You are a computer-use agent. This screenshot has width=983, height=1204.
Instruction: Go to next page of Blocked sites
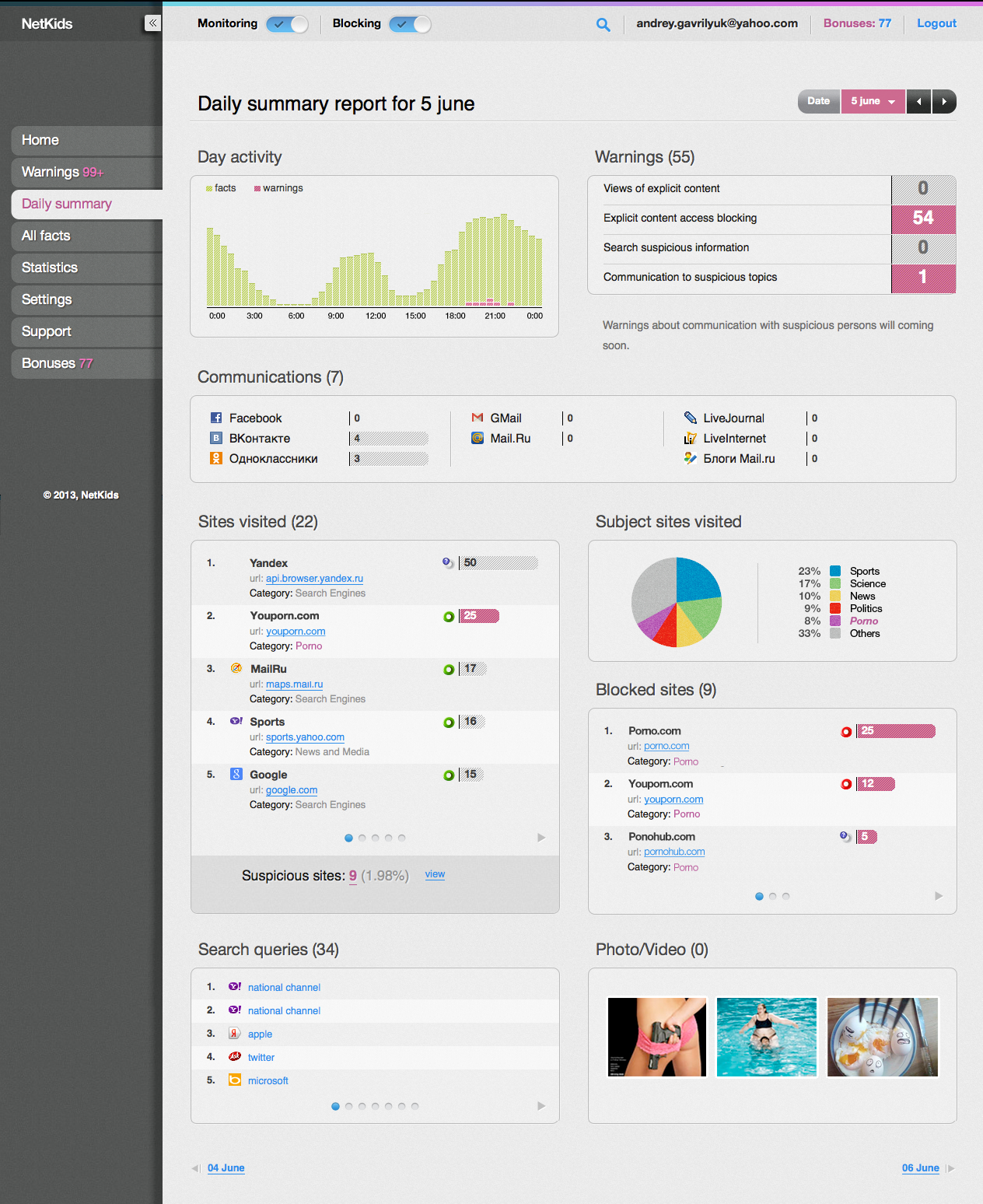[x=939, y=896]
